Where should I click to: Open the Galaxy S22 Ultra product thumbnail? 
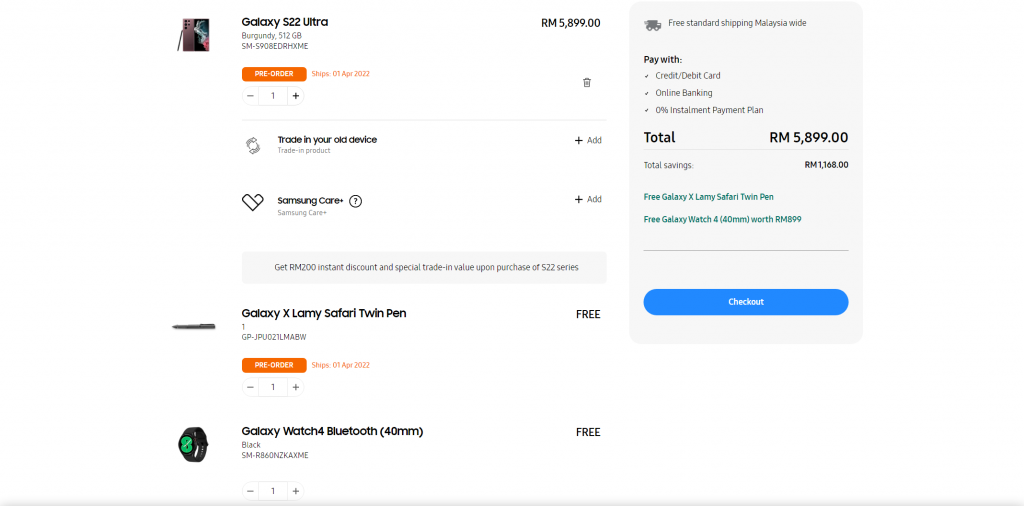(192, 35)
